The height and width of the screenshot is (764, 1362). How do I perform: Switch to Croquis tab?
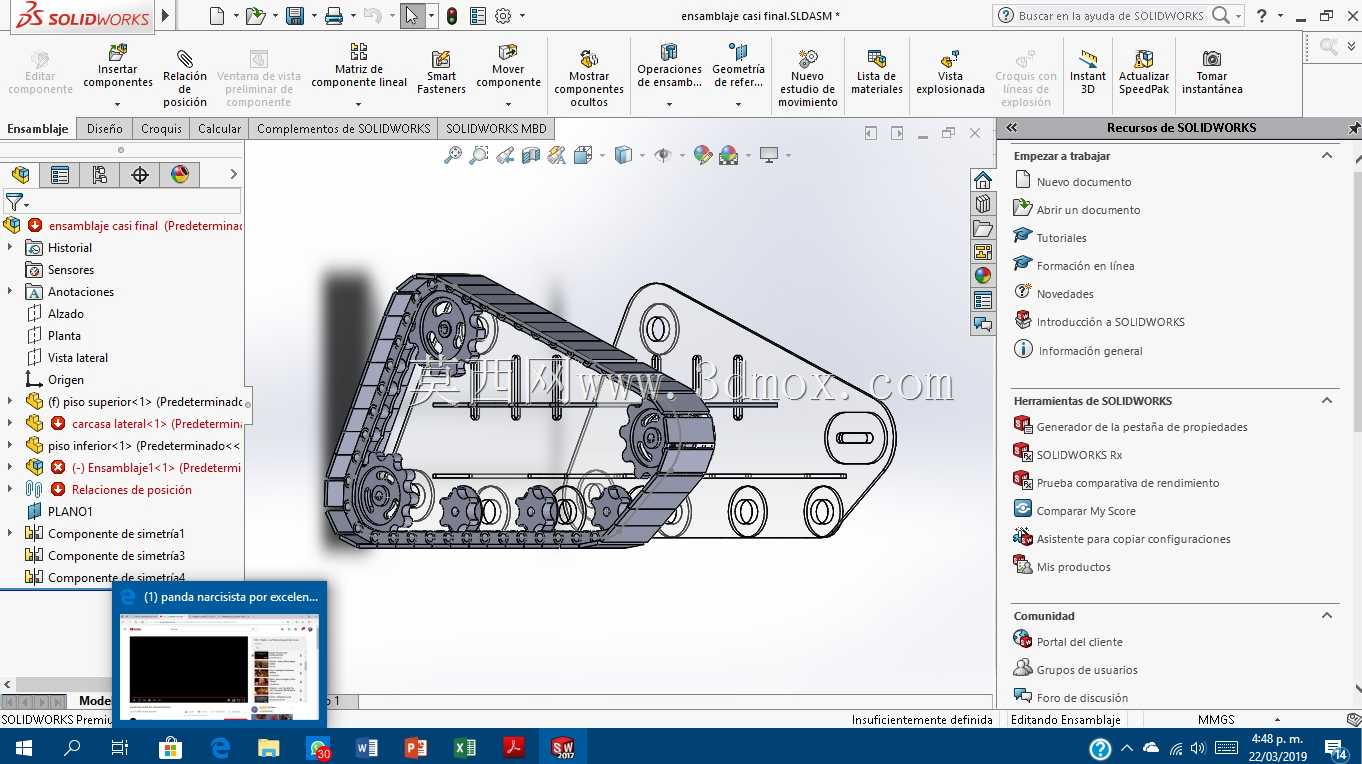(161, 128)
